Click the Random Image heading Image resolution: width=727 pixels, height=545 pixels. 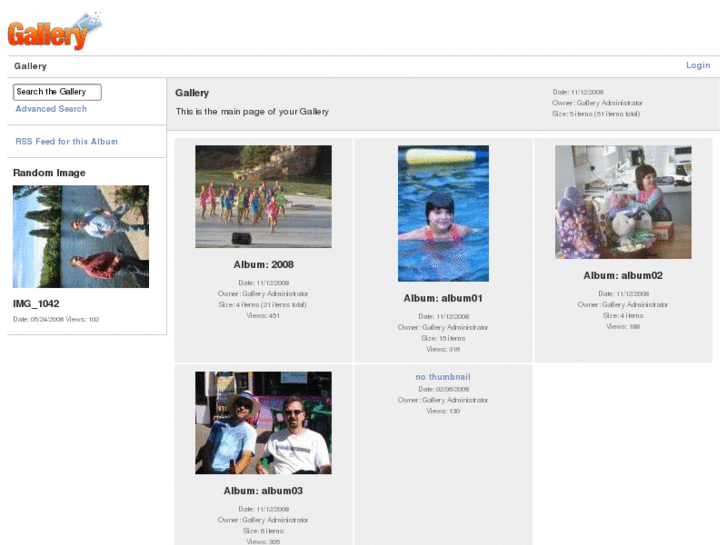(x=49, y=173)
